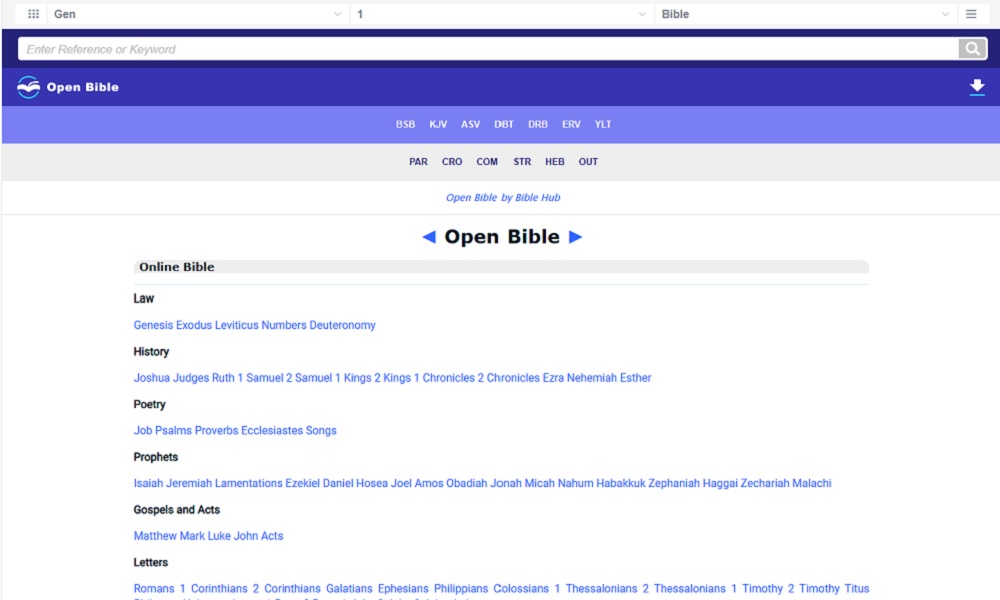Open the hamburger menu icon
This screenshot has width=1000, height=600.
click(969, 13)
